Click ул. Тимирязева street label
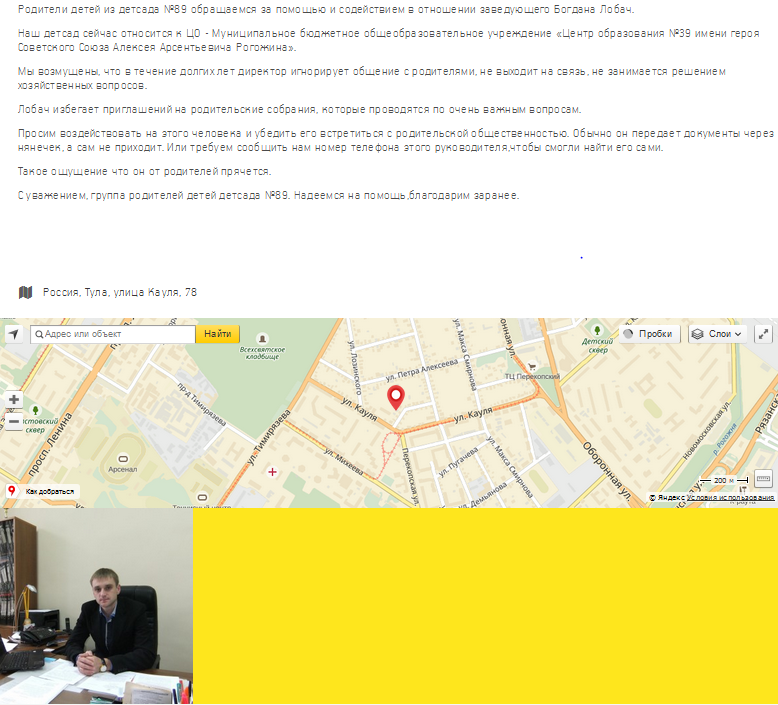Viewport: 778px width, 705px height. pyautogui.click(x=269, y=437)
